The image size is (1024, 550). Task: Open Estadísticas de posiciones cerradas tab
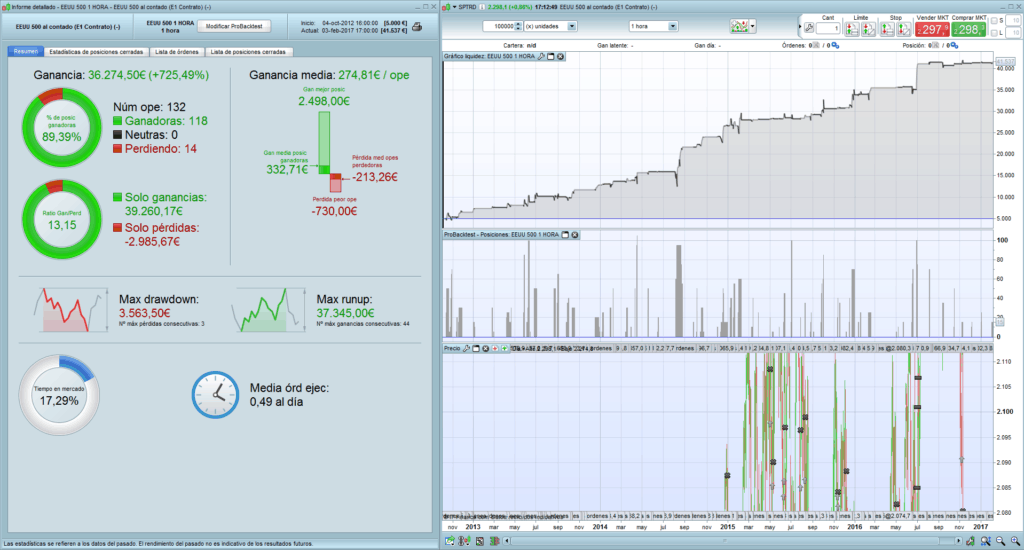(97, 51)
